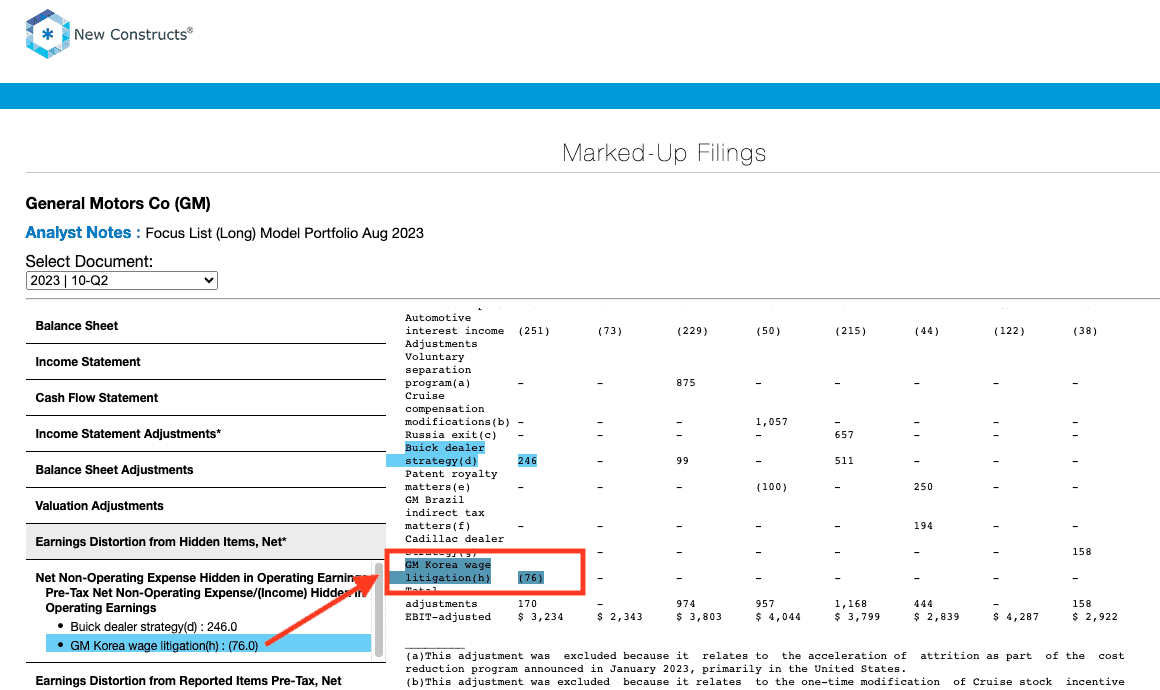Click Automotive interest income (251) value
Screen dimensions: 1160x690
tap(534, 331)
